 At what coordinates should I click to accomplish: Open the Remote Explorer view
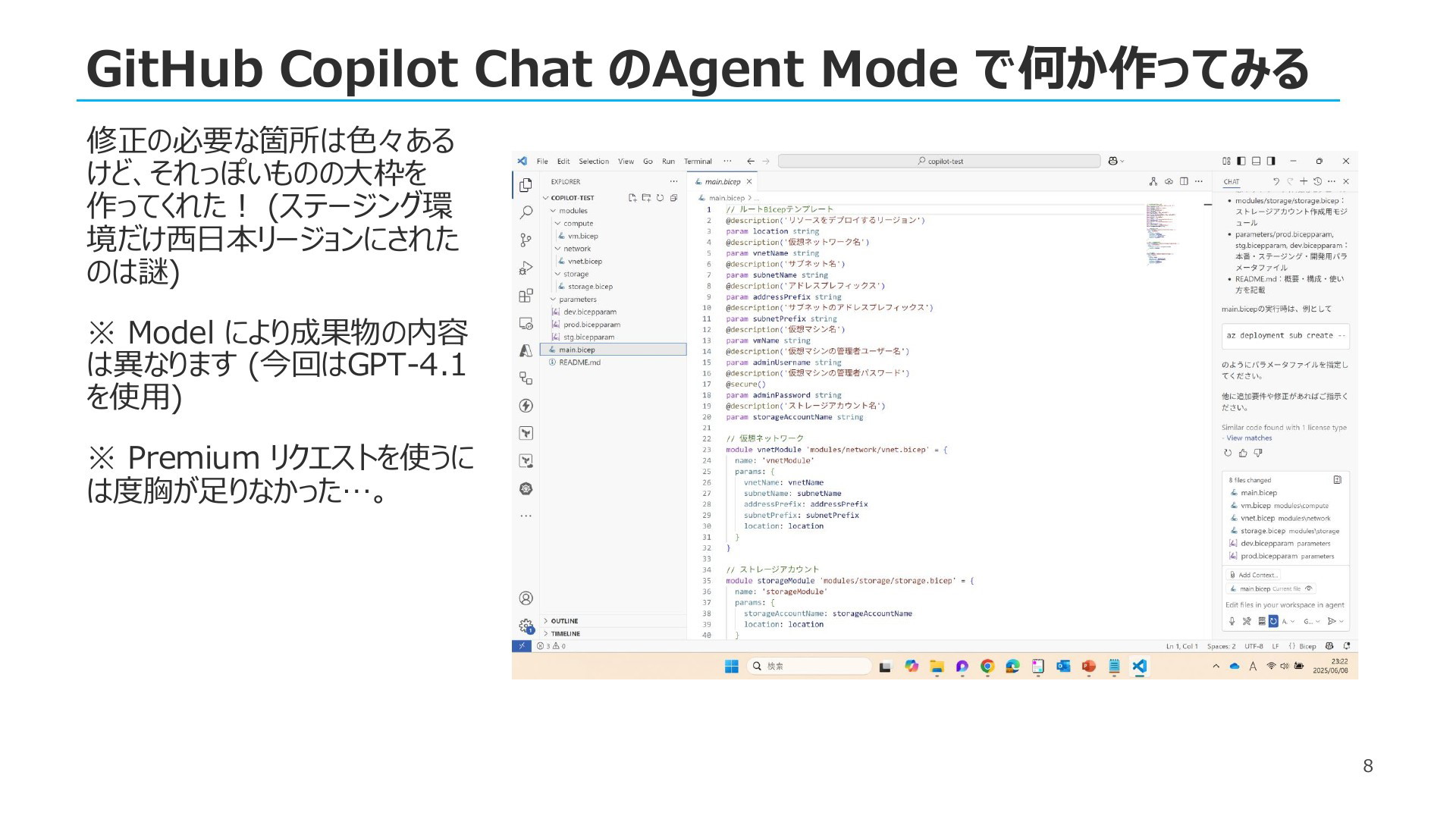click(526, 323)
